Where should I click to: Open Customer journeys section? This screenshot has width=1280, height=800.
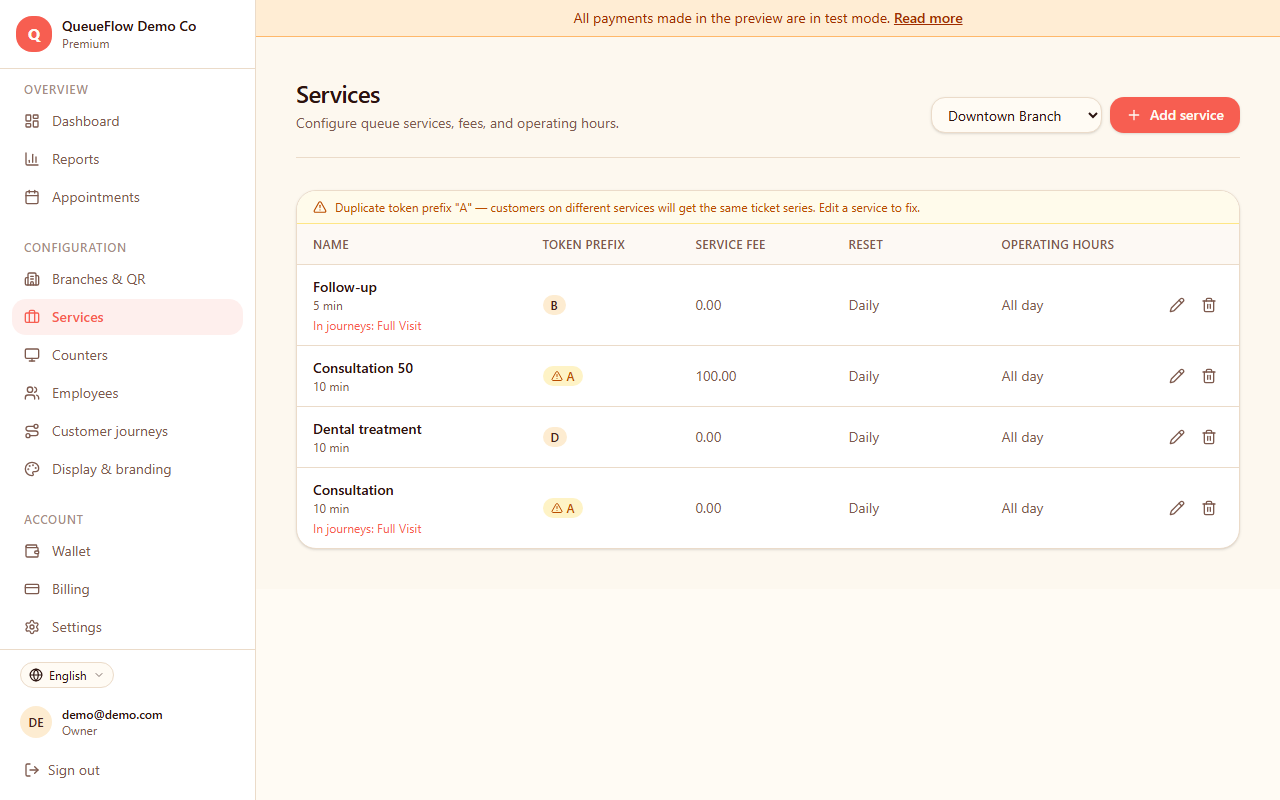[x=127, y=431]
